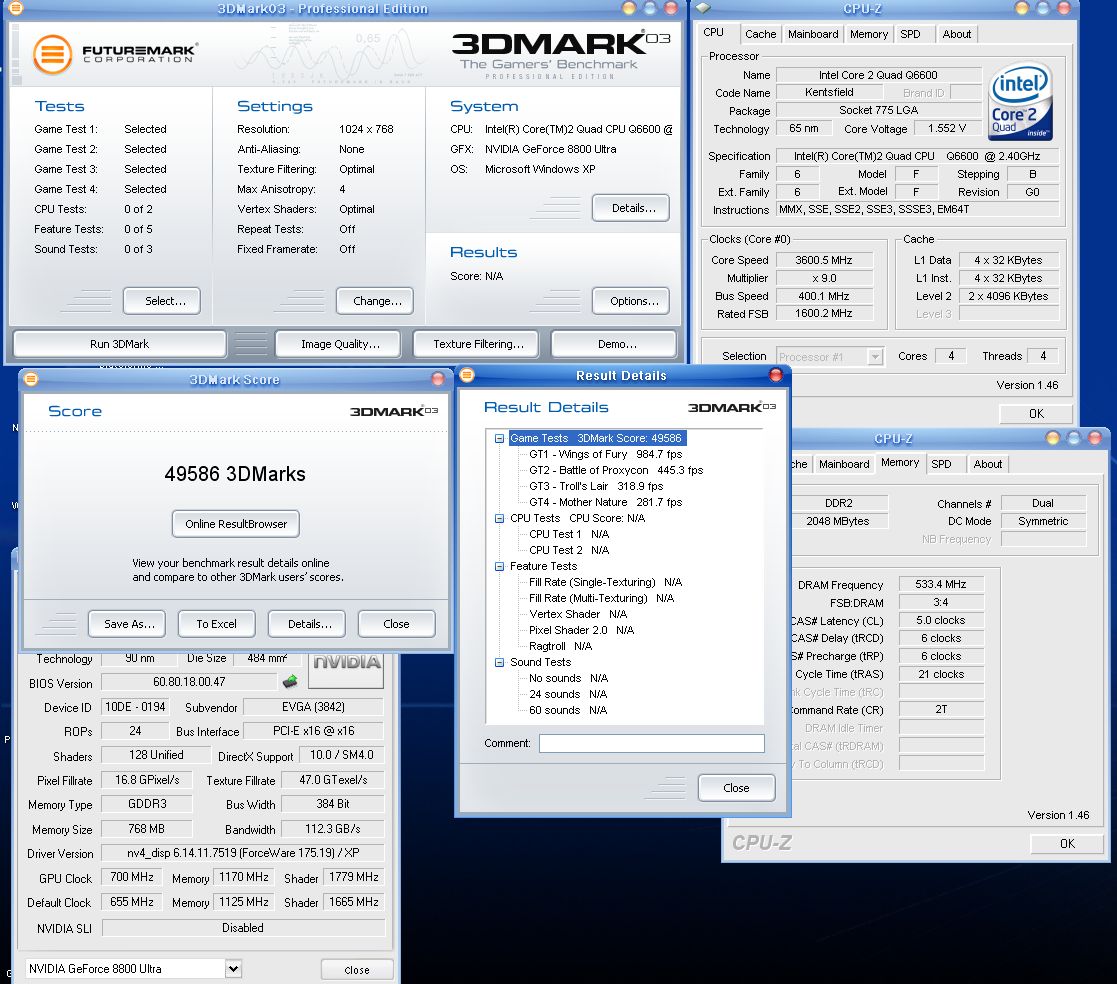Open Mainboard tab in lower CPU-Z window
Image resolution: width=1117 pixels, height=984 pixels.
844,464
